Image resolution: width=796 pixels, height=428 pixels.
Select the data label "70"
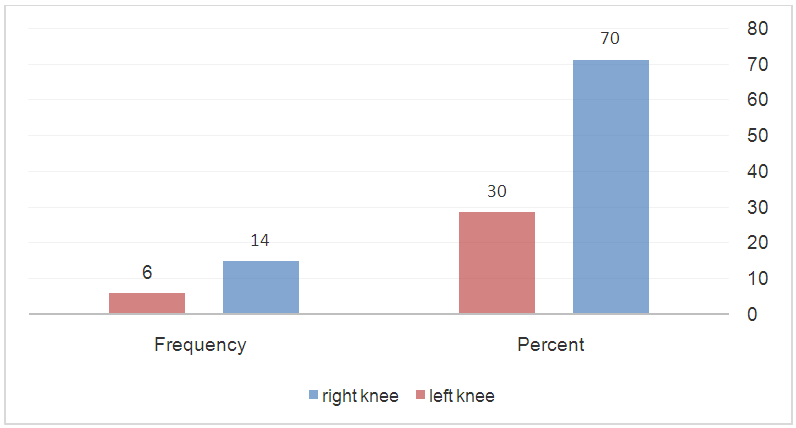click(611, 40)
